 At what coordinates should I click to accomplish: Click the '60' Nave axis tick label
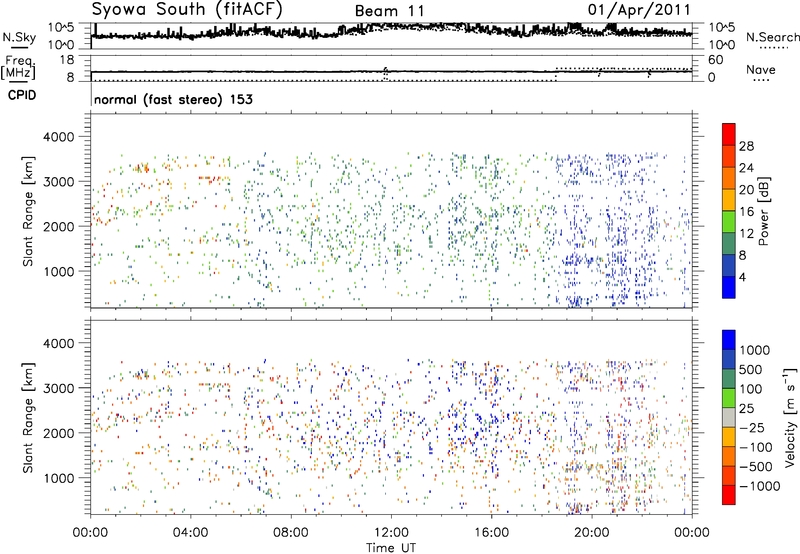pyautogui.click(x=715, y=60)
